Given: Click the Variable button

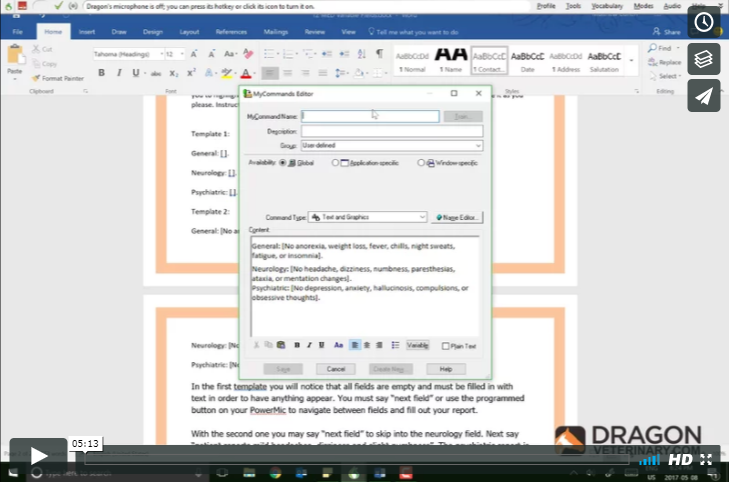Looking at the screenshot, I should coord(418,345).
